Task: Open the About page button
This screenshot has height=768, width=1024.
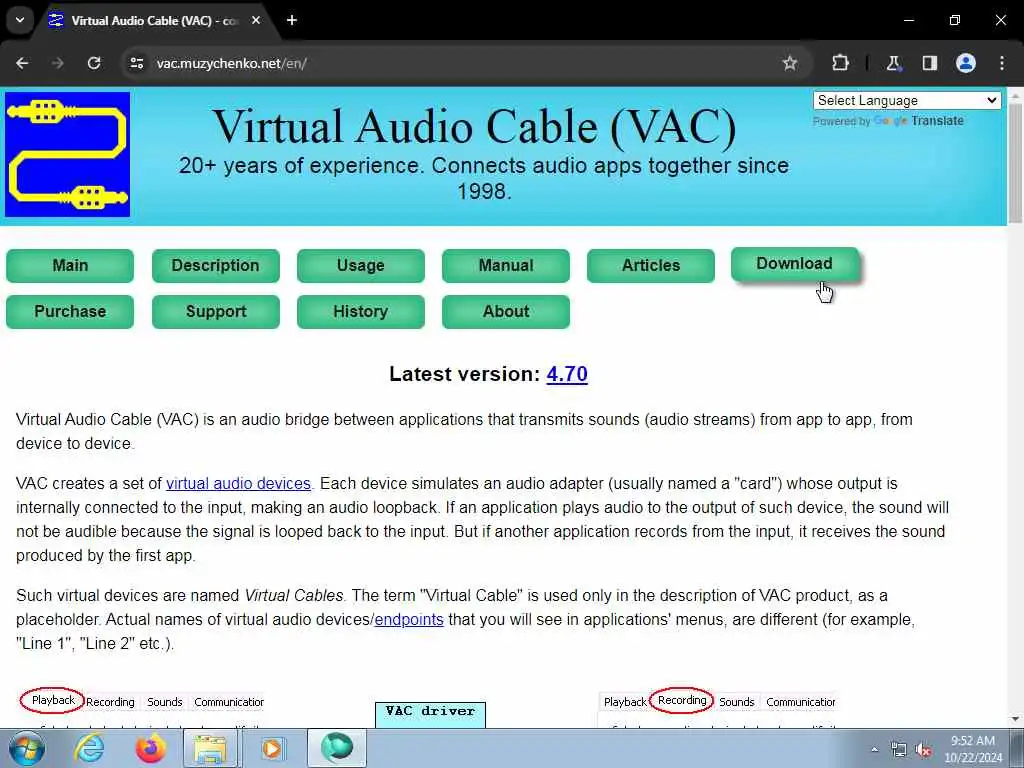Action: (505, 312)
